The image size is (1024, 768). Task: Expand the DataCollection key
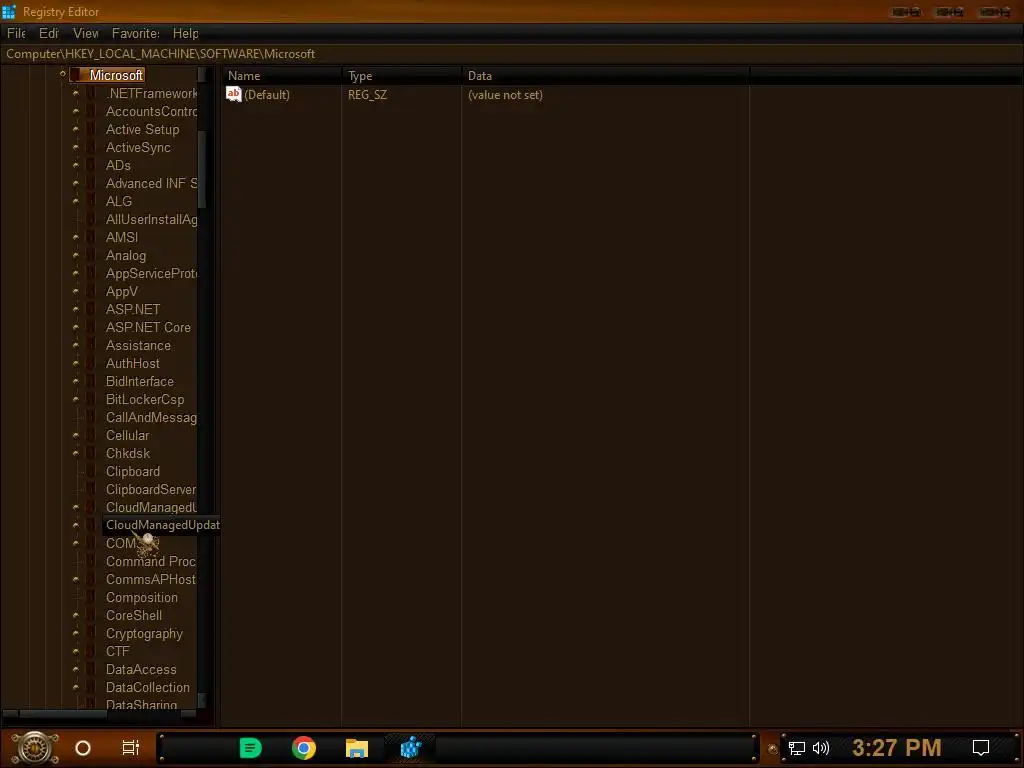(76, 687)
